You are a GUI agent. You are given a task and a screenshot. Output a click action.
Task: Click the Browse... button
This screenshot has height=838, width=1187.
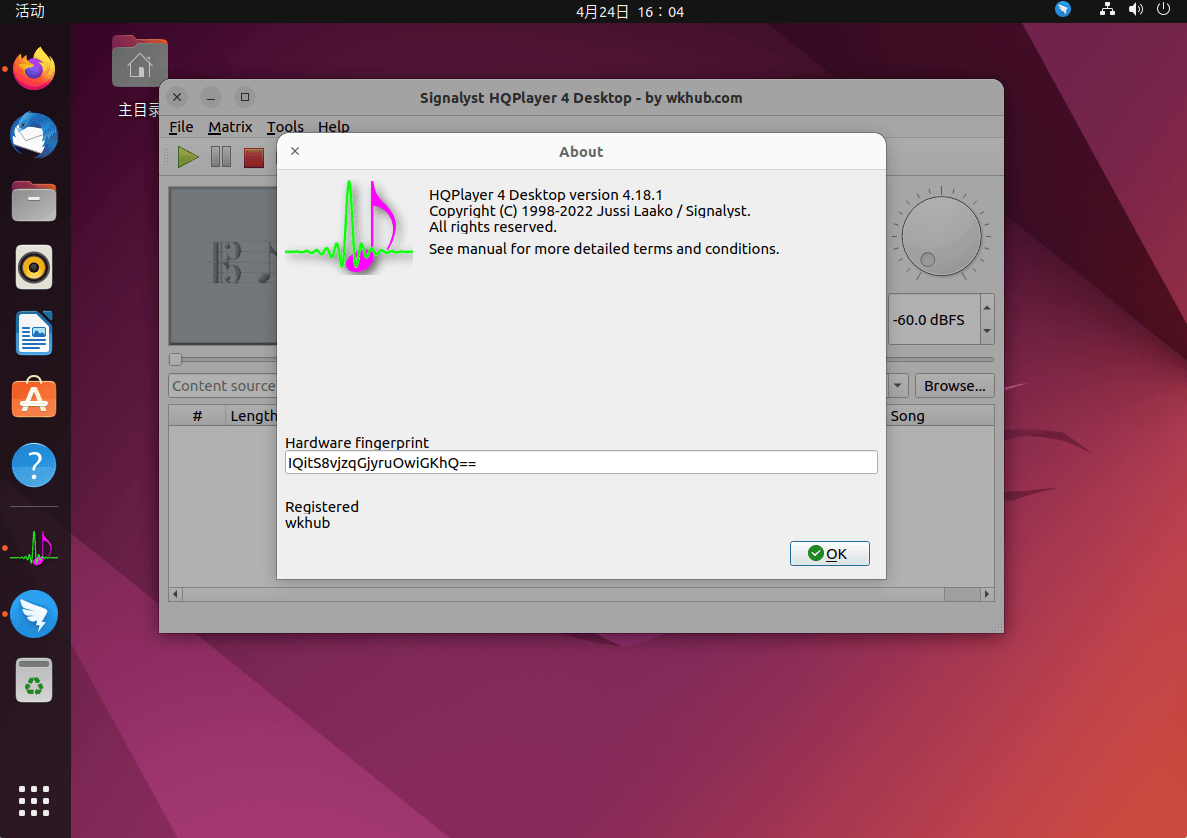point(954,385)
